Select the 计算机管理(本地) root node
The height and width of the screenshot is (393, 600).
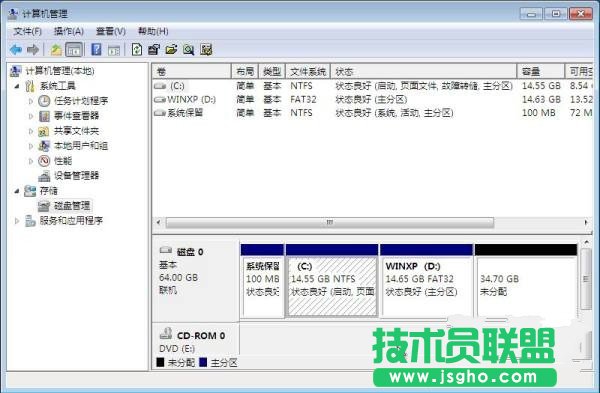click(59, 71)
